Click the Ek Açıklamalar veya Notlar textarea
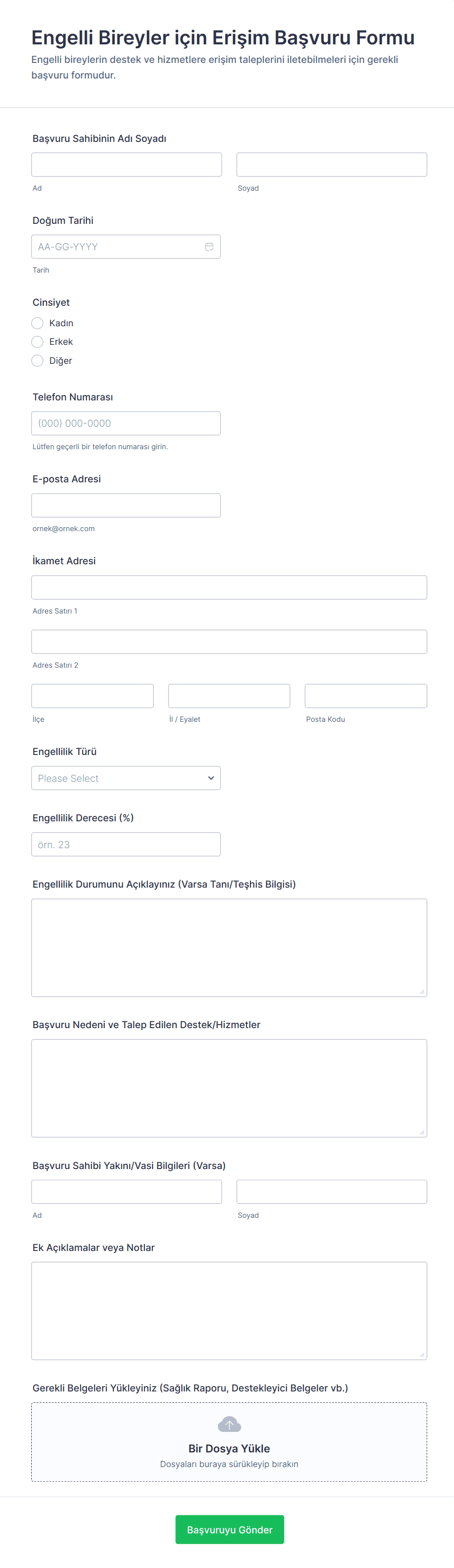Viewport: 454px width, 1568px height. (229, 1310)
